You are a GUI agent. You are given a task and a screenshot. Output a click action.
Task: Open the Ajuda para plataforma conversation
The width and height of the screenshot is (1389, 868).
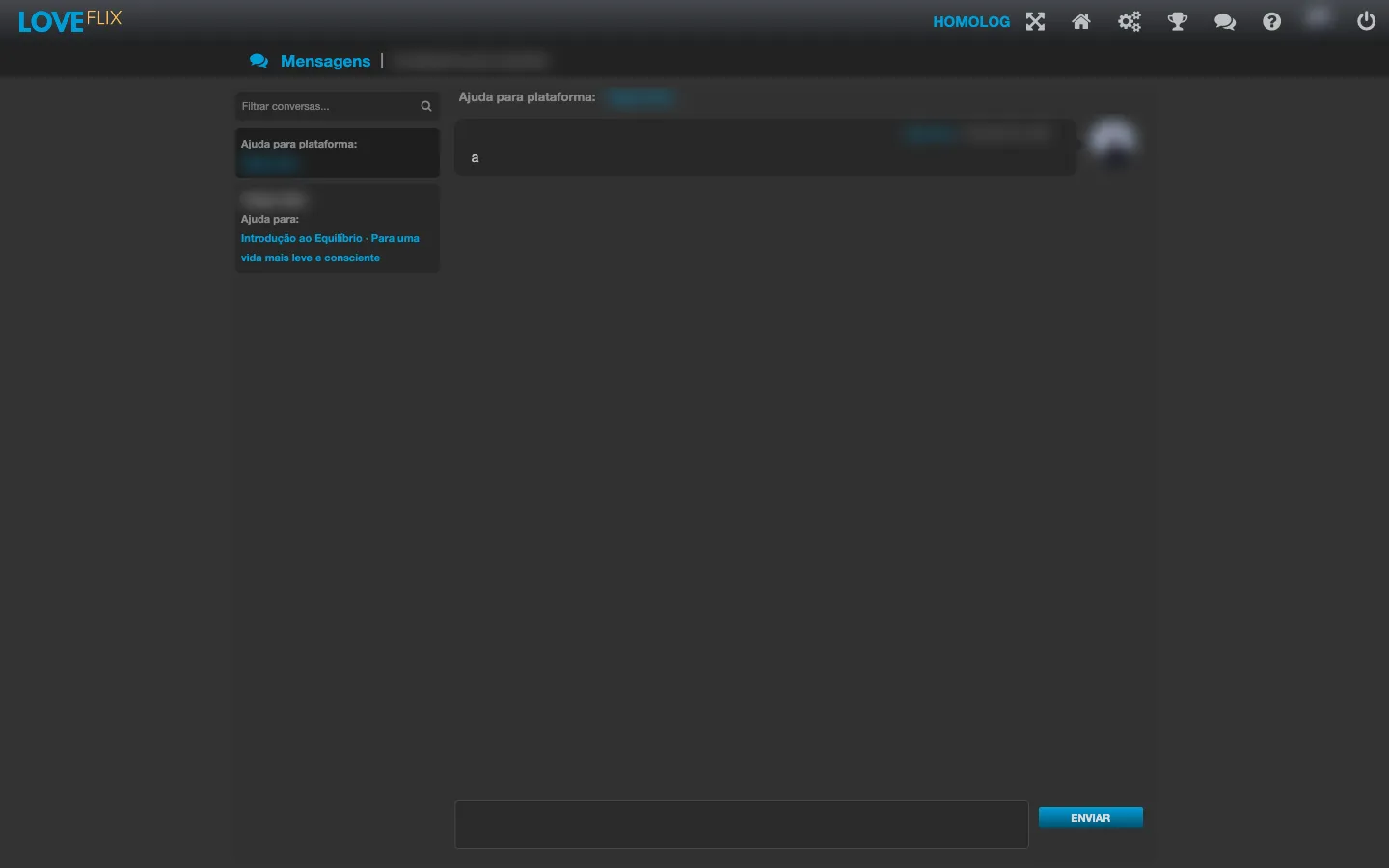(x=338, y=153)
